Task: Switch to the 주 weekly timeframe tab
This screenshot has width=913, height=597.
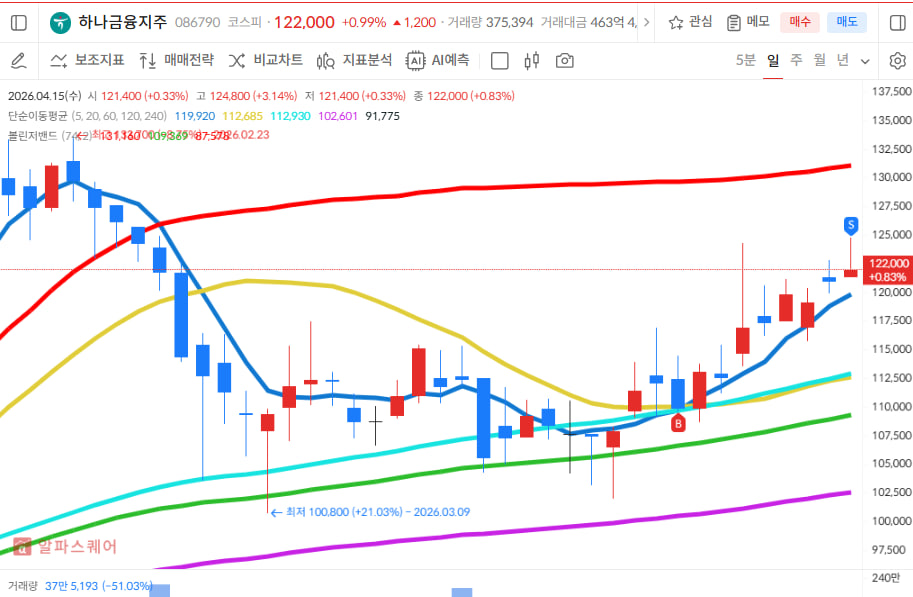Action: click(x=797, y=60)
